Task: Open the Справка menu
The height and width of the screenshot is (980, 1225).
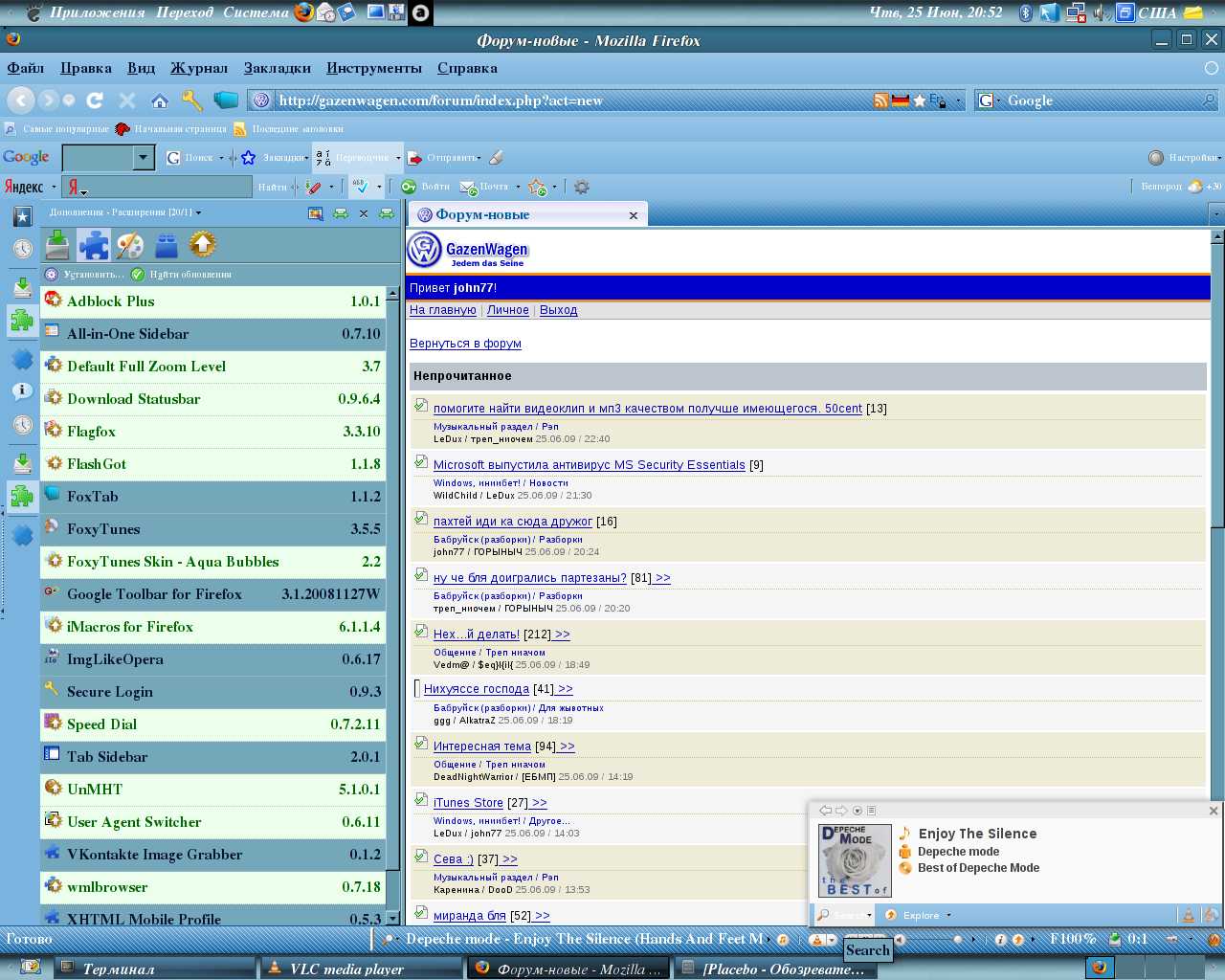Action: click(467, 68)
